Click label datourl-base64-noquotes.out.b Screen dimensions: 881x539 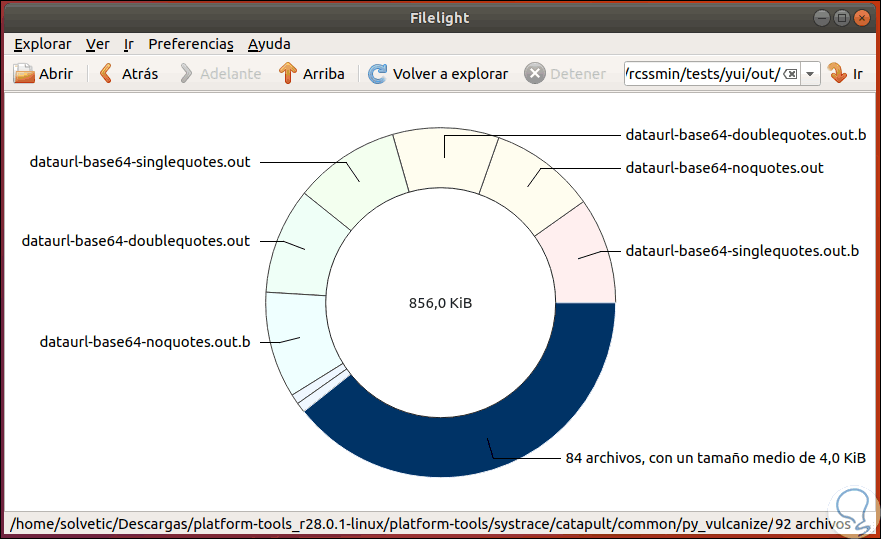pos(145,342)
